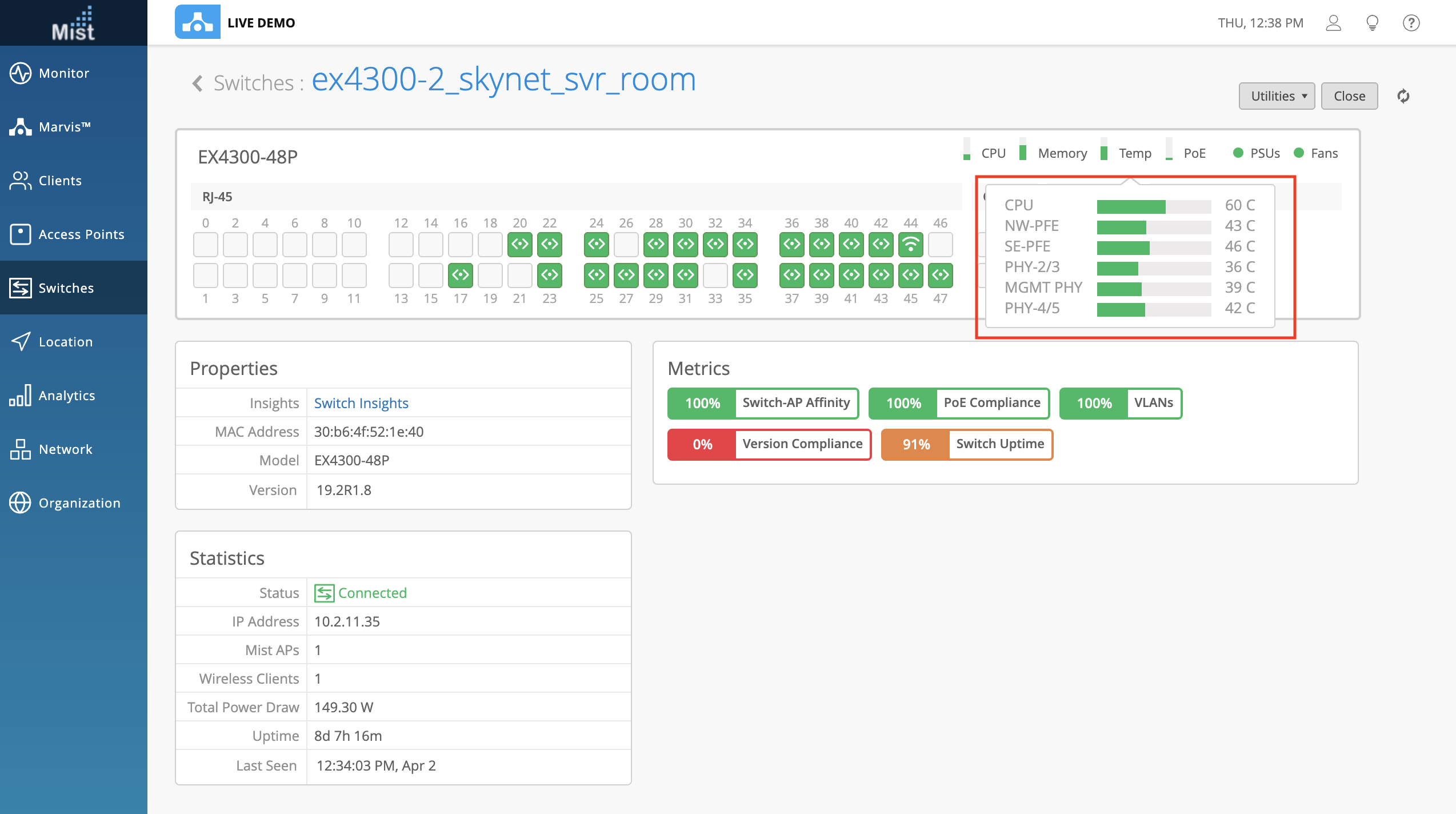This screenshot has height=814, width=1456.
Task: Open the Switch Insights link
Action: [x=361, y=403]
